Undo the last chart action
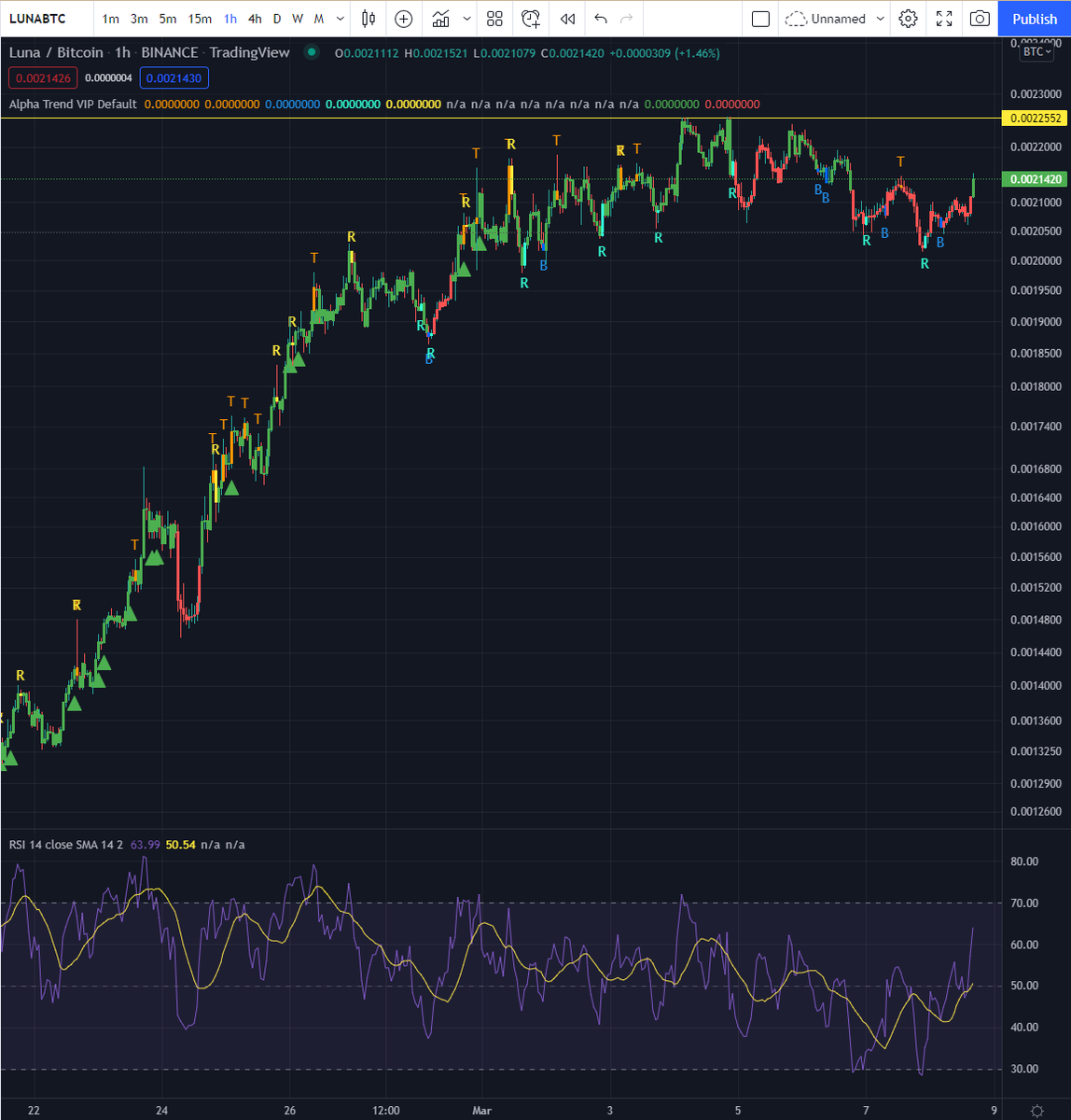Viewport: 1071px width, 1120px height. [601, 19]
